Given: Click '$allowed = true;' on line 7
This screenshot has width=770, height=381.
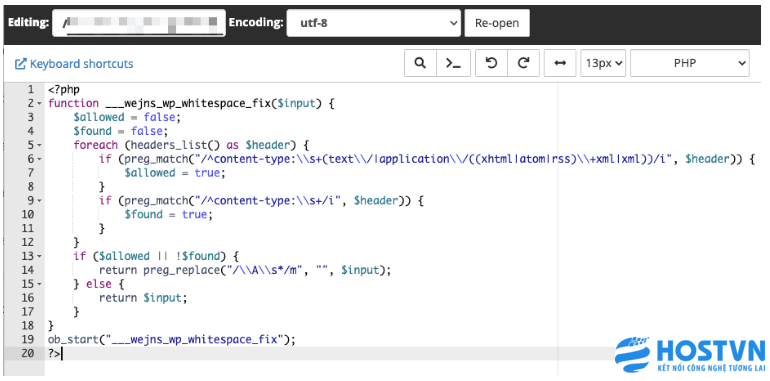Looking at the screenshot, I should (x=176, y=173).
